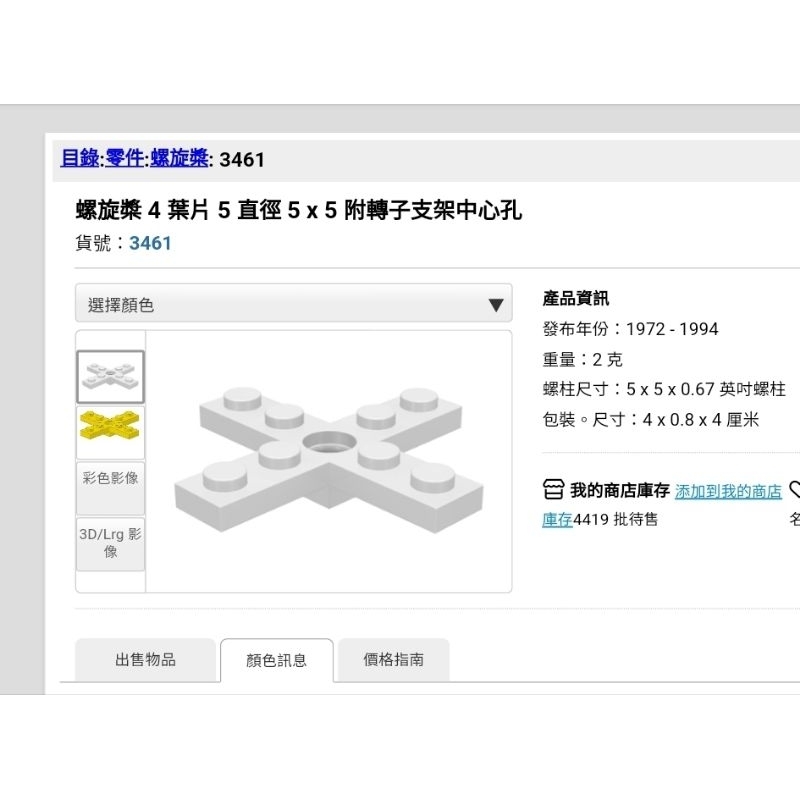This screenshot has width=800, height=800.
Task: Open the 3D/Lrg 影像 view
Action: pos(110,544)
